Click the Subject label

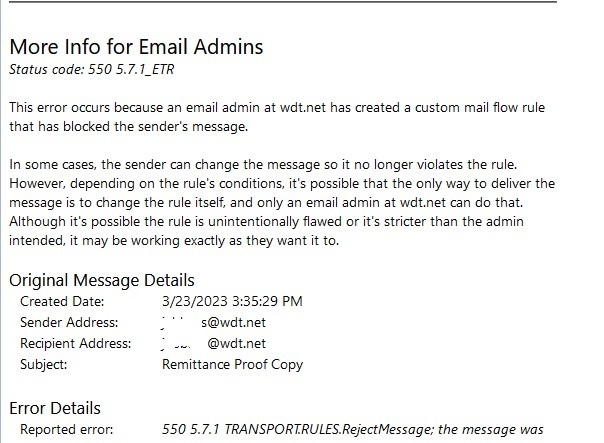click(x=43, y=364)
